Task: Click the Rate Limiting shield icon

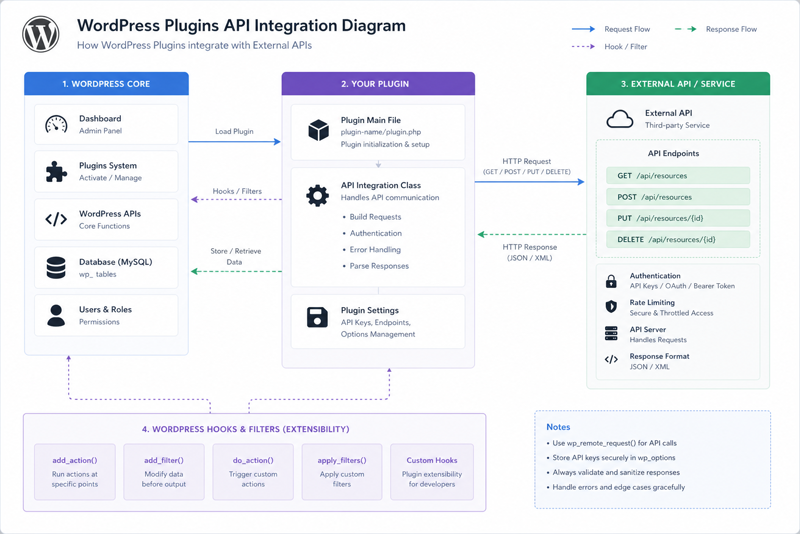Action: pyautogui.click(x=611, y=306)
